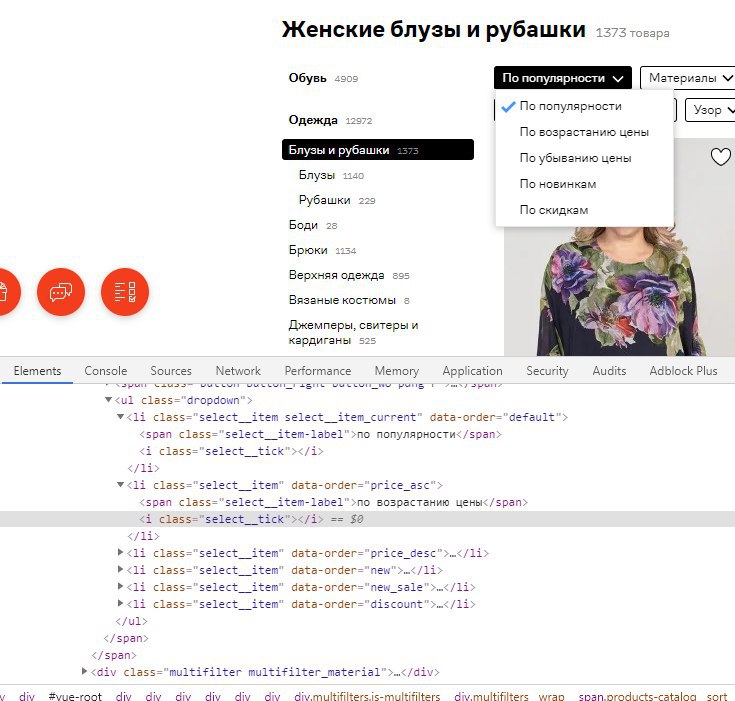Viewport: 735px width, 701px height.
Task: Open the Верхняя одежда category
Action: 337,275
